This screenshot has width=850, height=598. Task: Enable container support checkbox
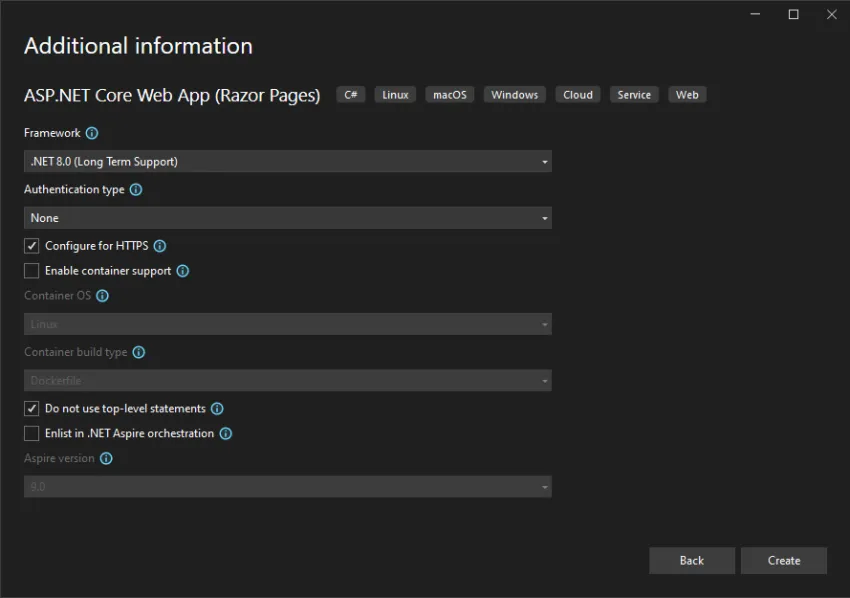pyautogui.click(x=31, y=270)
